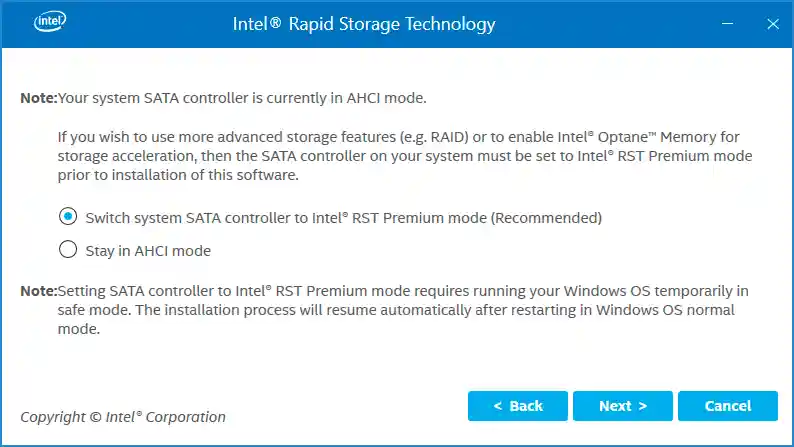794x447 pixels.
Task: Click the first bold Note label
Action: pyautogui.click(x=38, y=98)
